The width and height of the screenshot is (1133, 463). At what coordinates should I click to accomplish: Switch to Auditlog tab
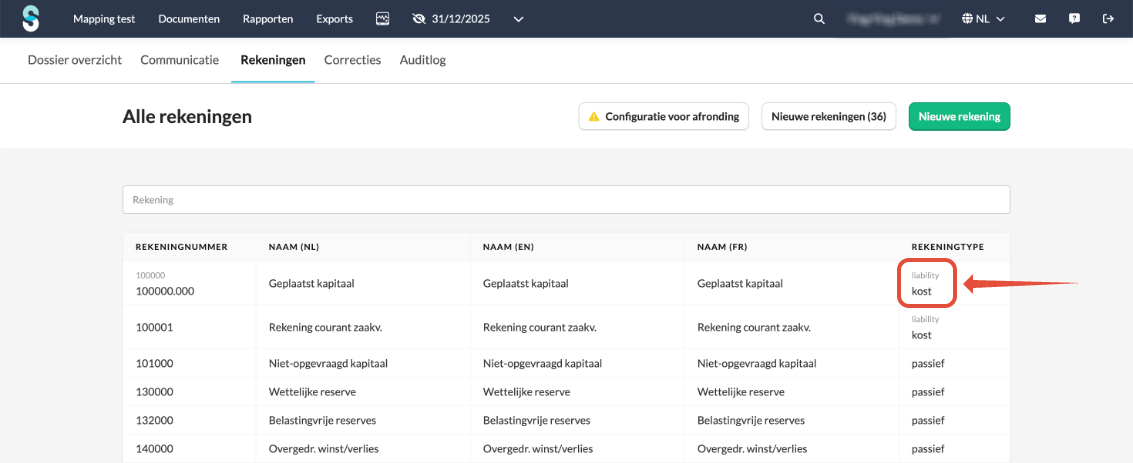(423, 60)
